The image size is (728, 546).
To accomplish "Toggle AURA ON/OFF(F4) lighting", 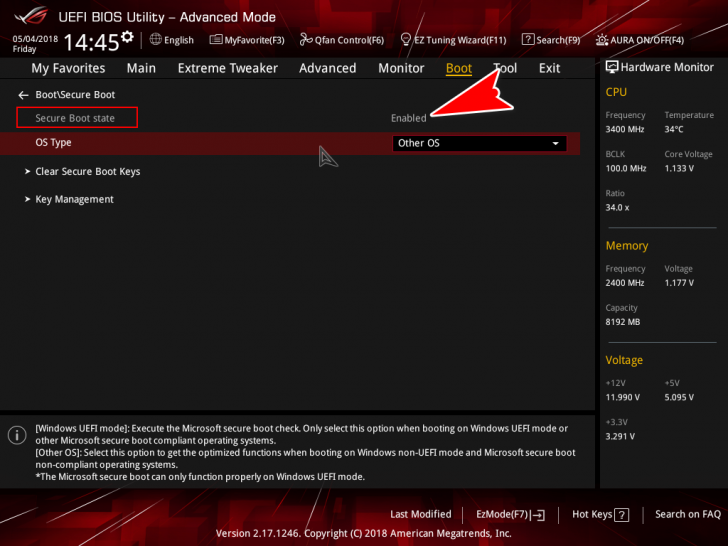I will click(640, 40).
